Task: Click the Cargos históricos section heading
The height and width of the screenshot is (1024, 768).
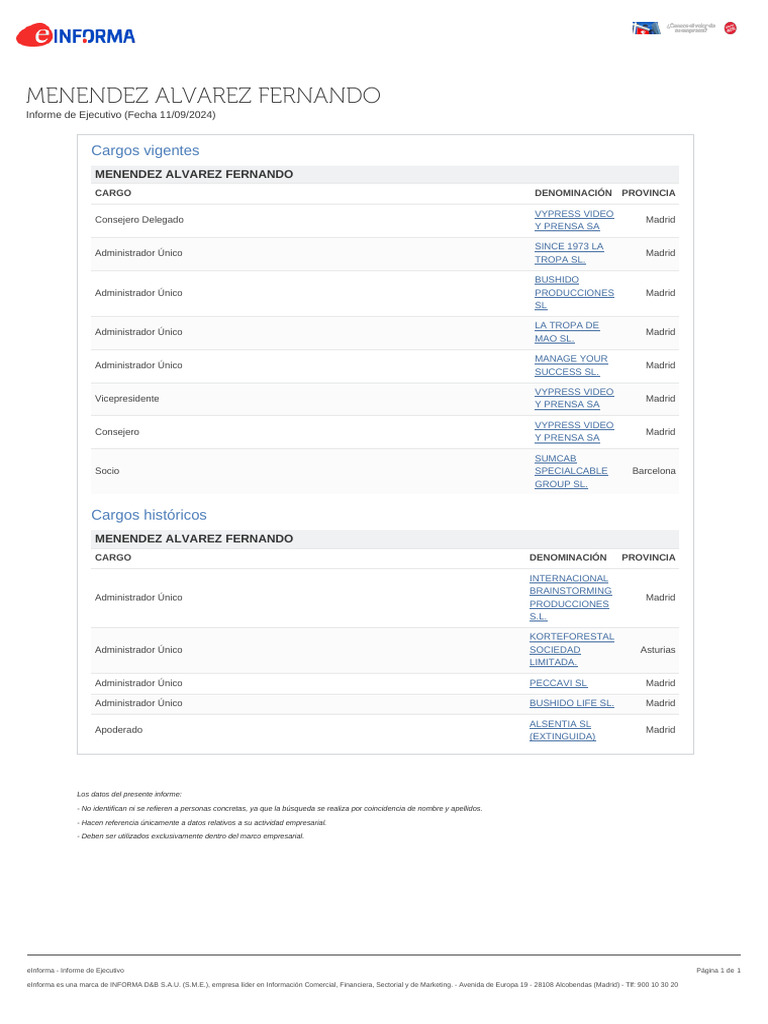Action: (x=149, y=514)
